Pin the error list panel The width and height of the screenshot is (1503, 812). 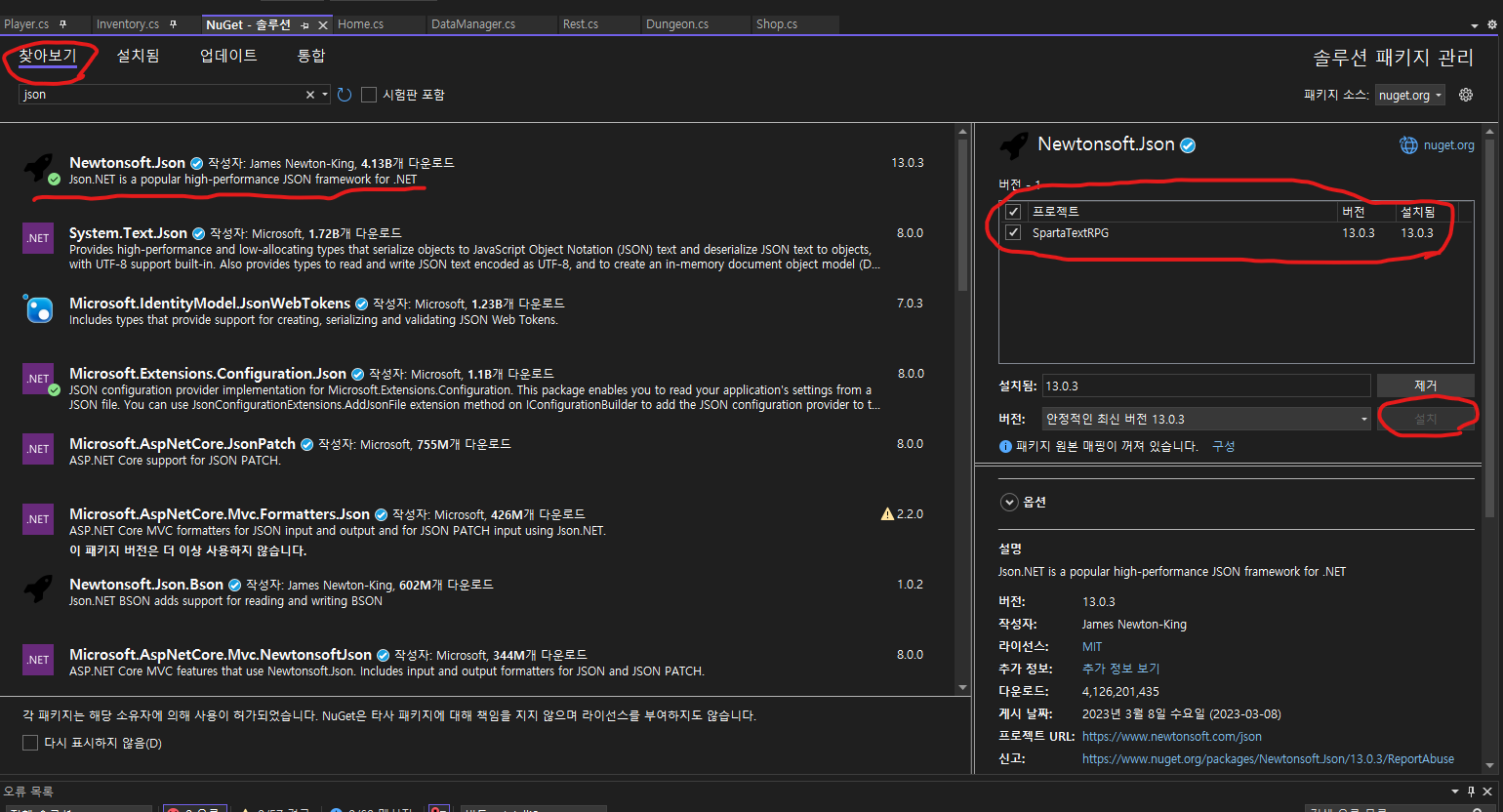point(1471,791)
